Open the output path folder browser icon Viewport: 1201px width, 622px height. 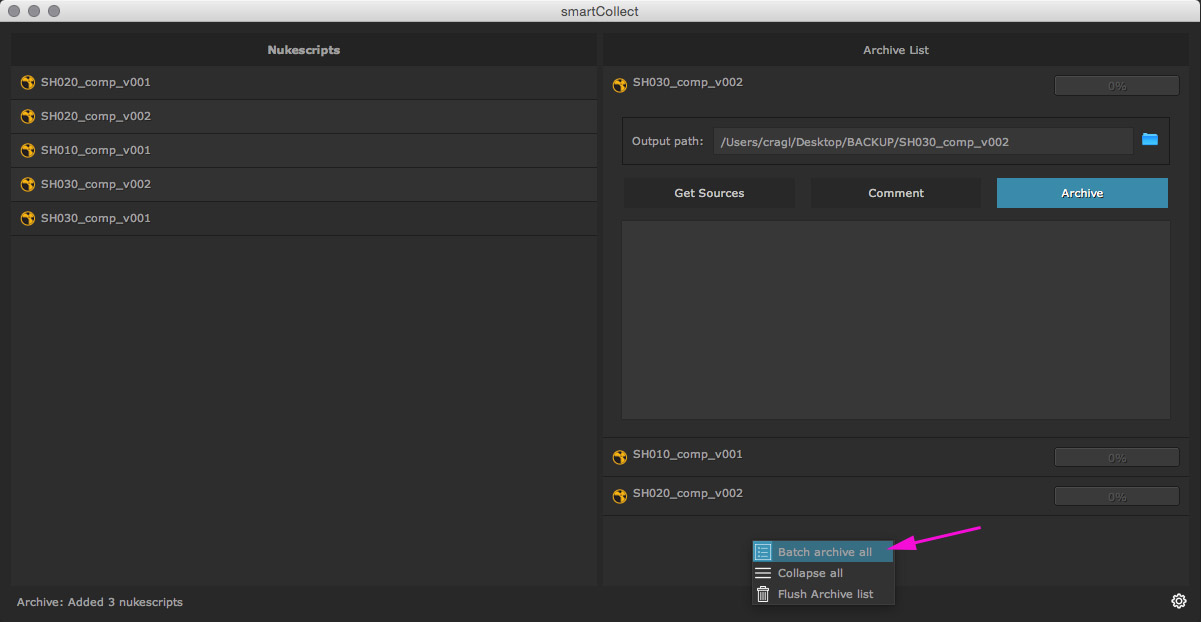pos(1150,140)
